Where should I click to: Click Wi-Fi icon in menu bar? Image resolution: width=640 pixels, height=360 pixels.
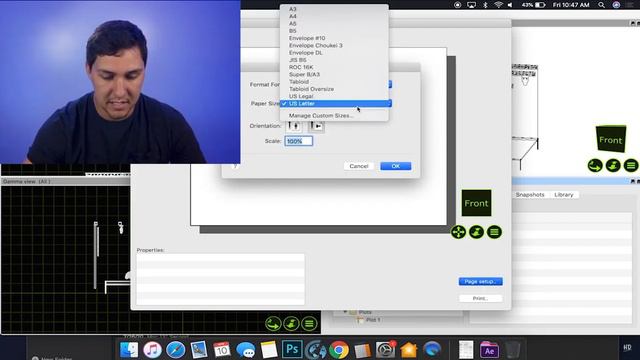[x=498, y=5]
